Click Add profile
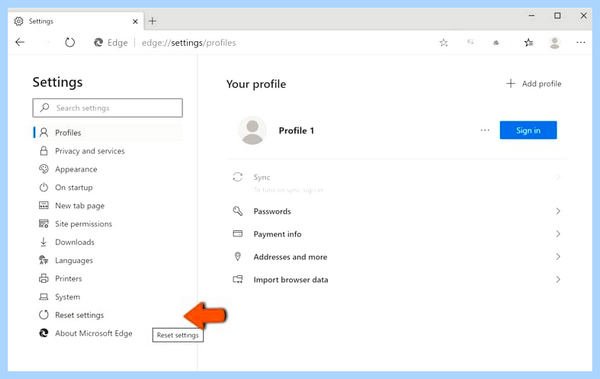This screenshot has height=379, width=600. coord(534,83)
